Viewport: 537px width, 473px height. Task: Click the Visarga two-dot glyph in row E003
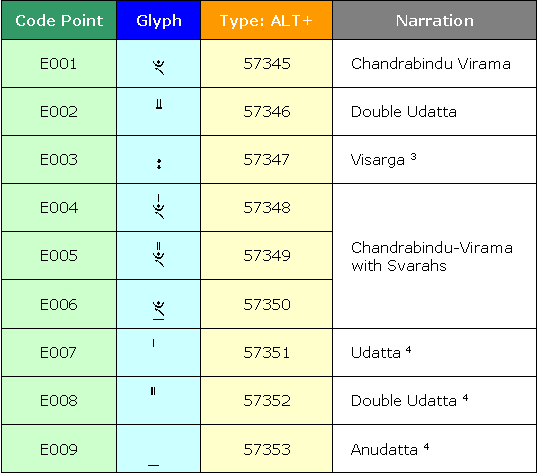click(x=159, y=164)
